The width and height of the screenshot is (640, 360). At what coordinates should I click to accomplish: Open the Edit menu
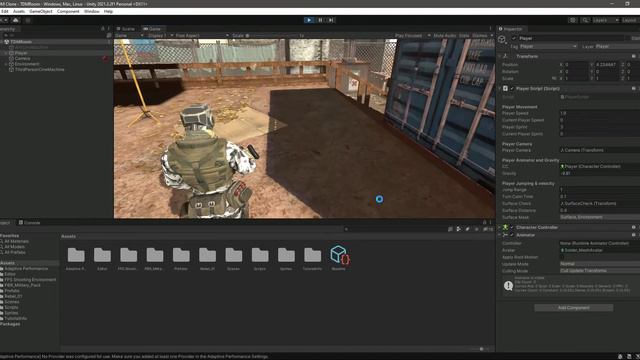(x=5, y=11)
